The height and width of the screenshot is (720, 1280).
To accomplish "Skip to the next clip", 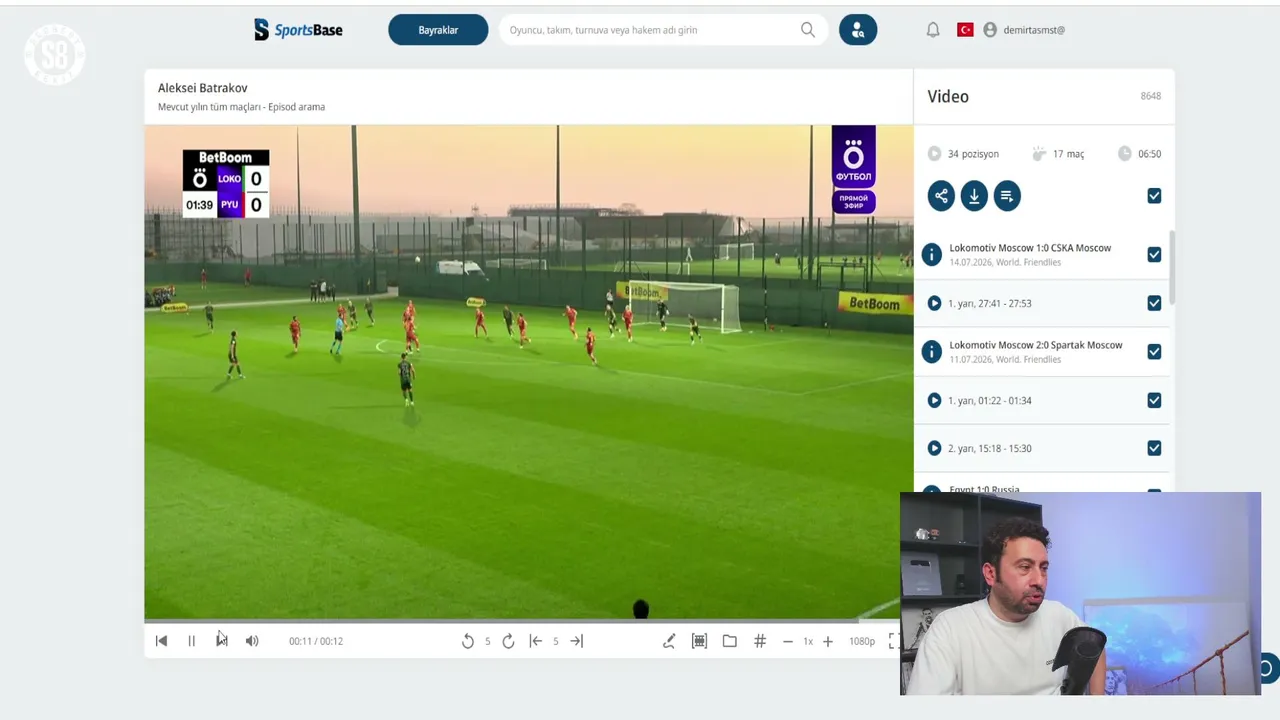I will click(x=222, y=641).
